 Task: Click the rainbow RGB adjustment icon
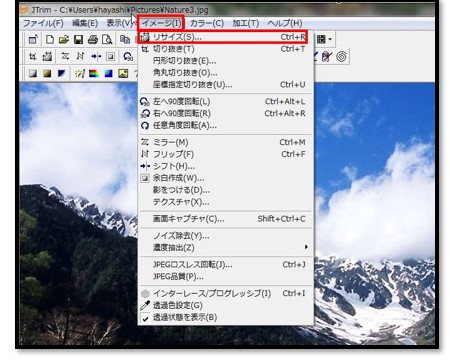(94, 73)
